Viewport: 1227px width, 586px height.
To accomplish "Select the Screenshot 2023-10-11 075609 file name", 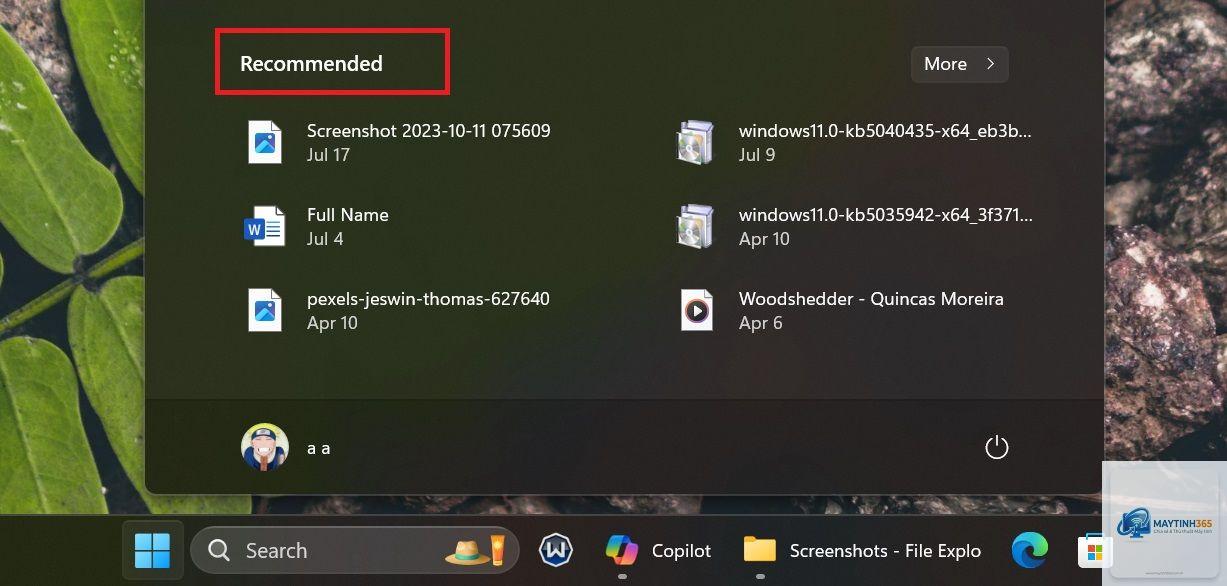I will coord(429,131).
